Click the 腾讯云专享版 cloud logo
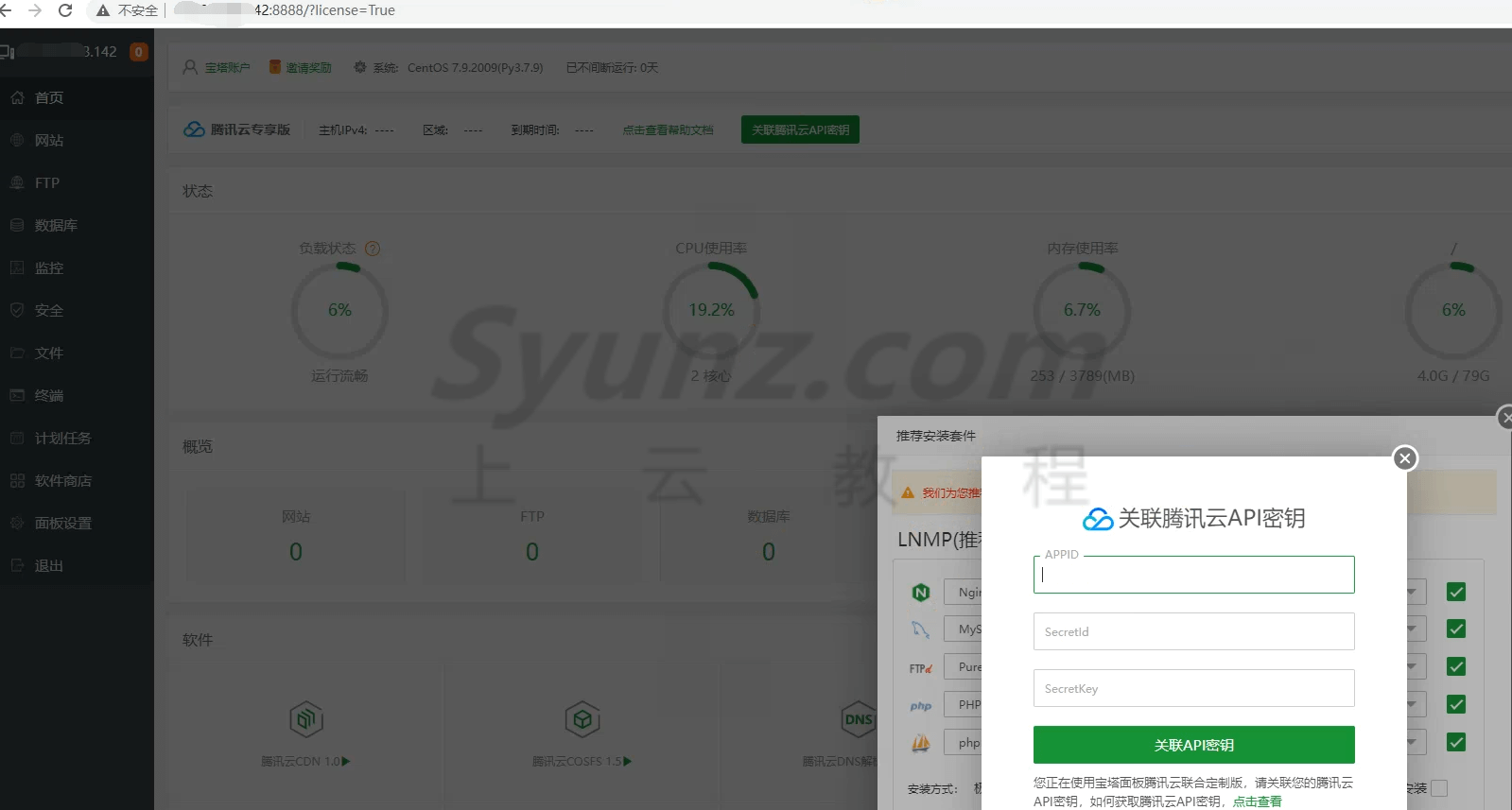1512x810 pixels. 194,129
